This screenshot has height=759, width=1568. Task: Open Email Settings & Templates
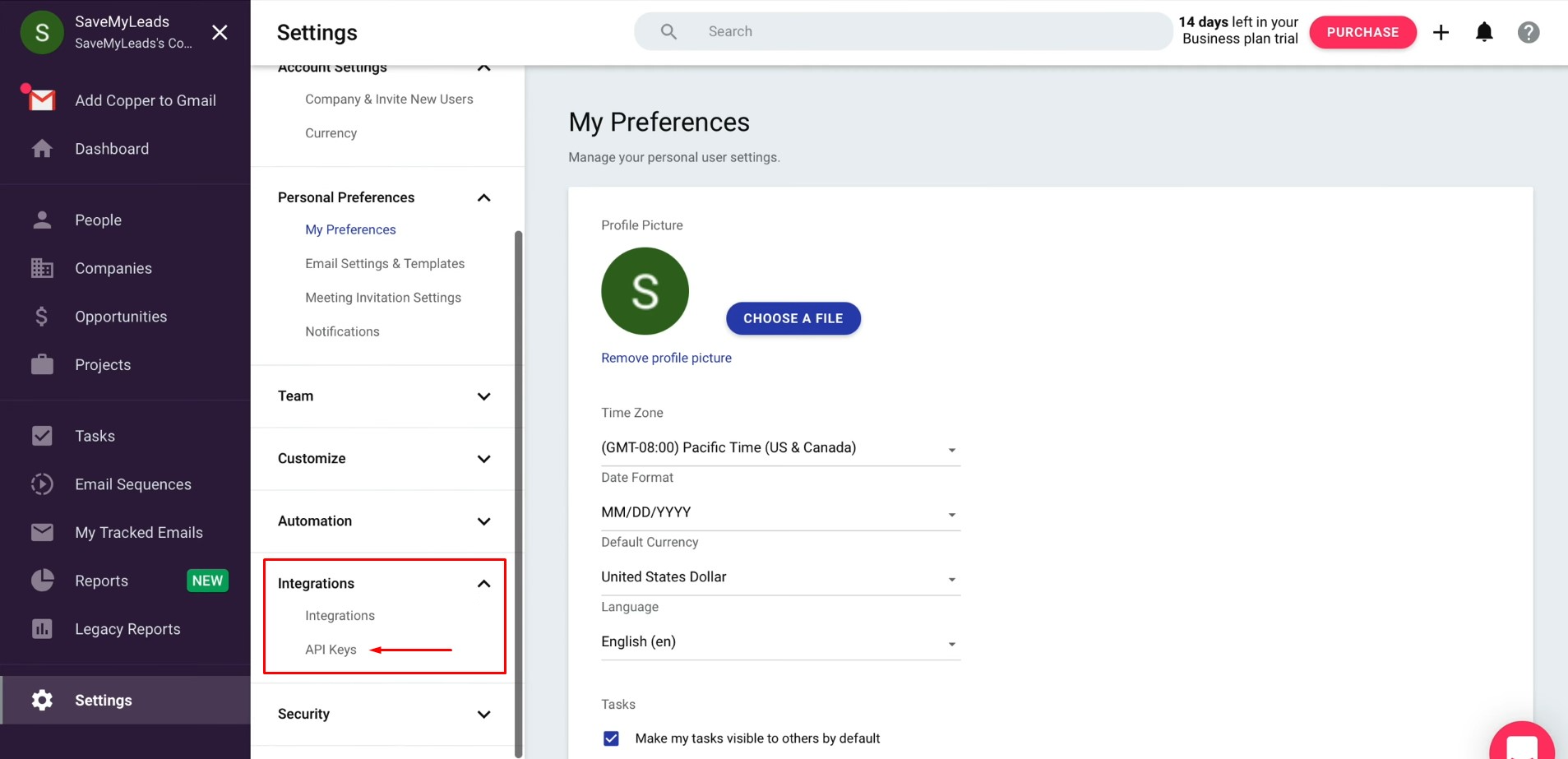385,263
